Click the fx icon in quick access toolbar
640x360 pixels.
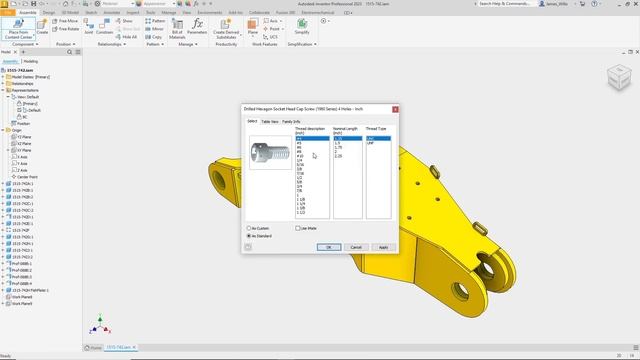pos(196,4)
